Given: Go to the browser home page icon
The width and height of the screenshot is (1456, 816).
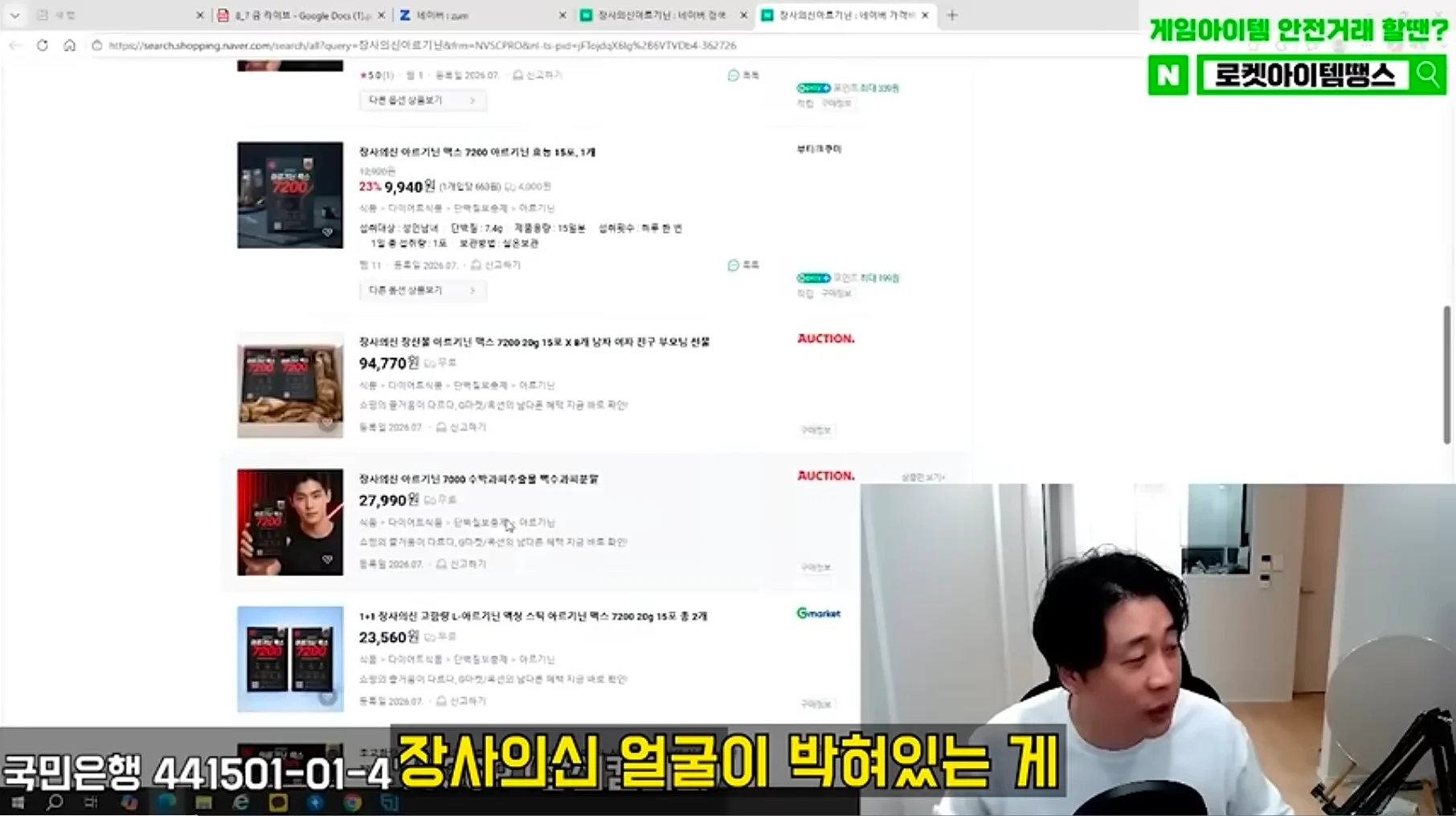Looking at the screenshot, I should point(70,46).
